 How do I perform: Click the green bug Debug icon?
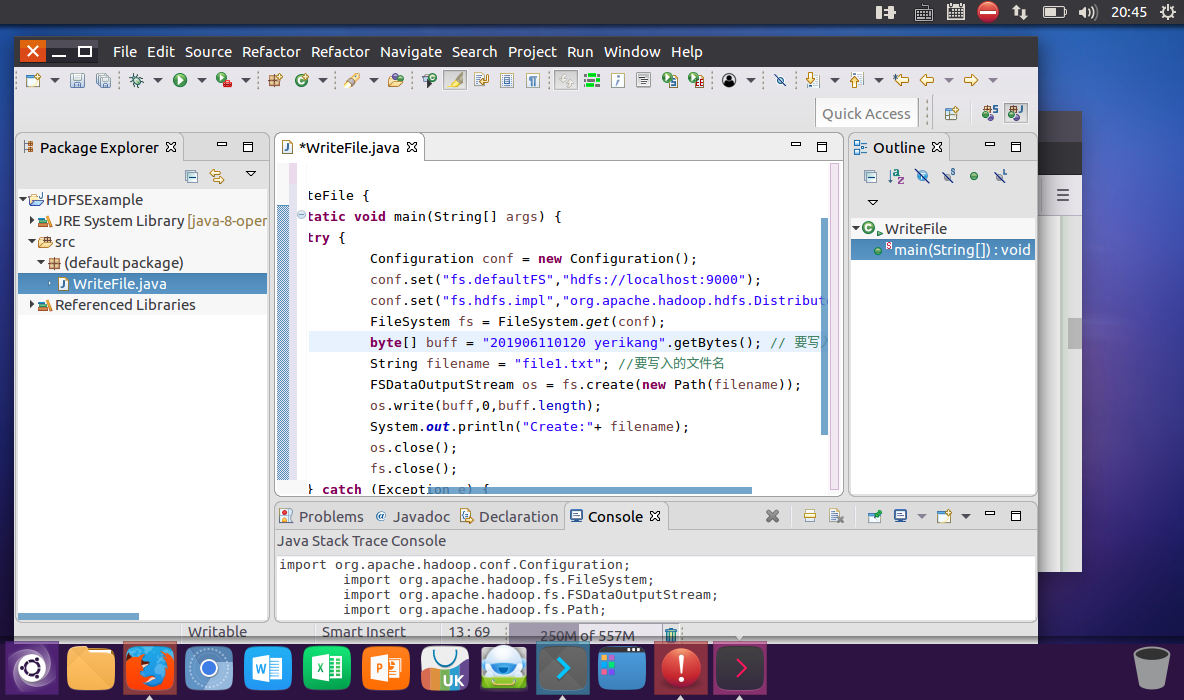click(x=137, y=80)
